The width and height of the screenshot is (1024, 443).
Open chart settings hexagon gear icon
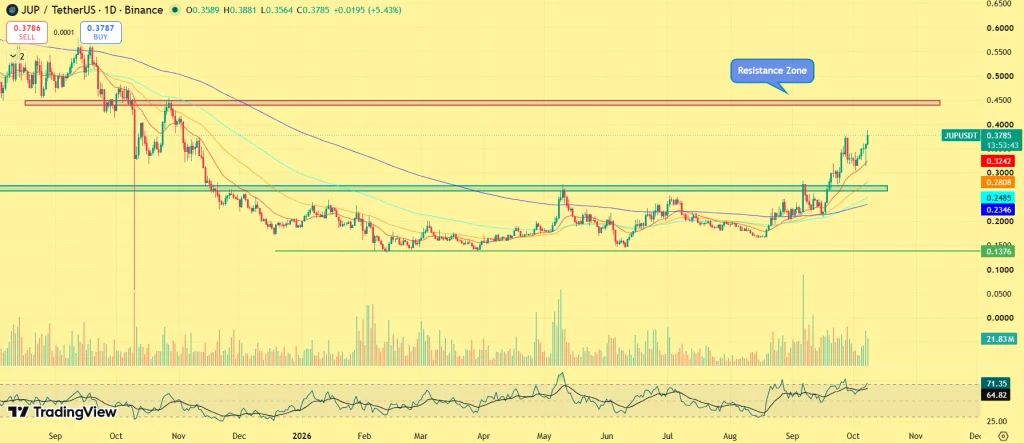(x=1002, y=435)
